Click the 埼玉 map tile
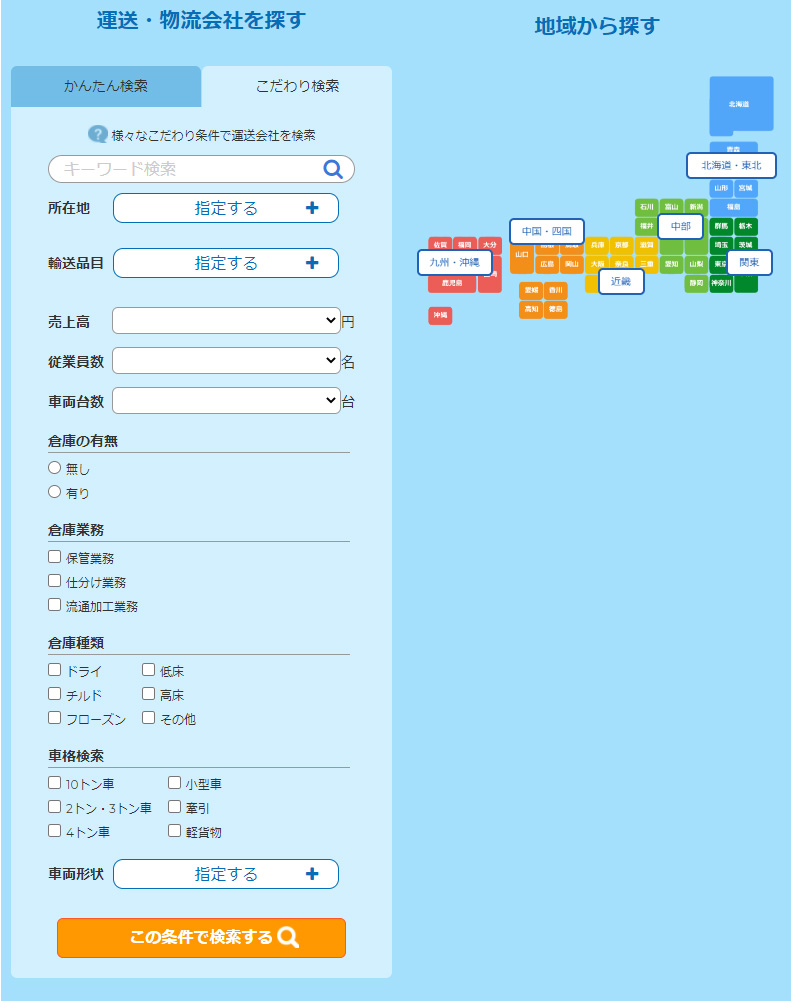The width and height of the screenshot is (791, 1001). [721, 245]
